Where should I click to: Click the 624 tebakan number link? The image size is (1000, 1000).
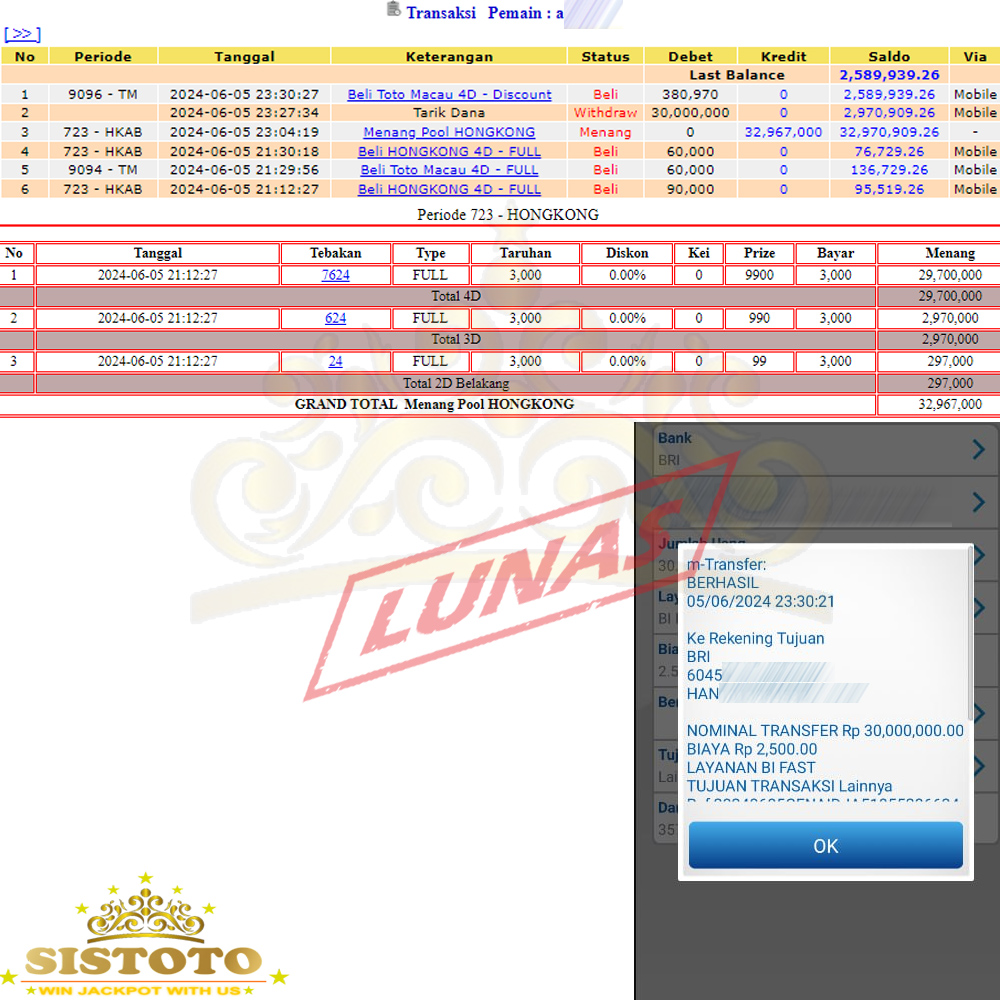335,318
